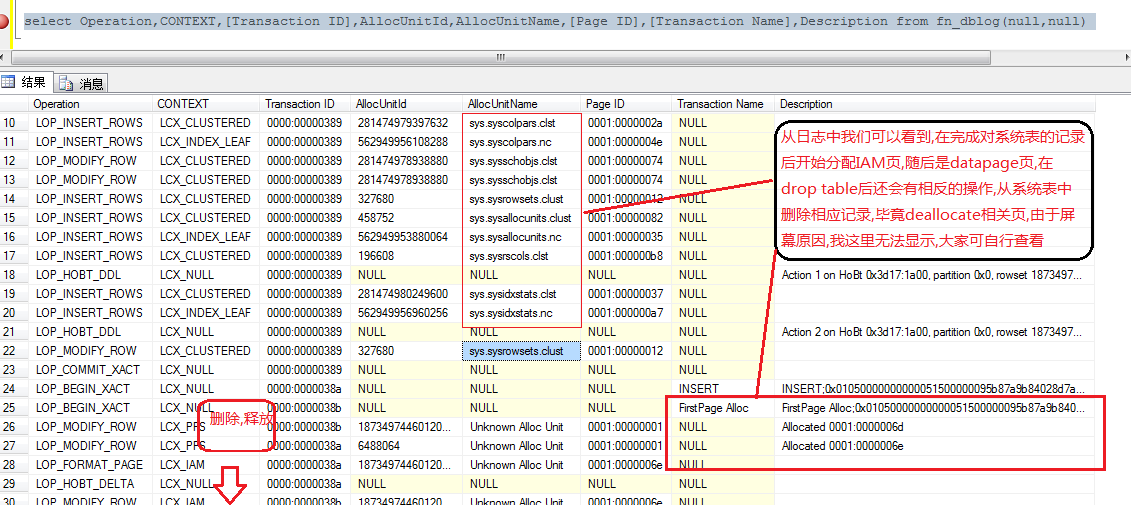The image size is (1131, 505).
Task: Click inside the select fn_dblog query text
Action: pos(554,21)
